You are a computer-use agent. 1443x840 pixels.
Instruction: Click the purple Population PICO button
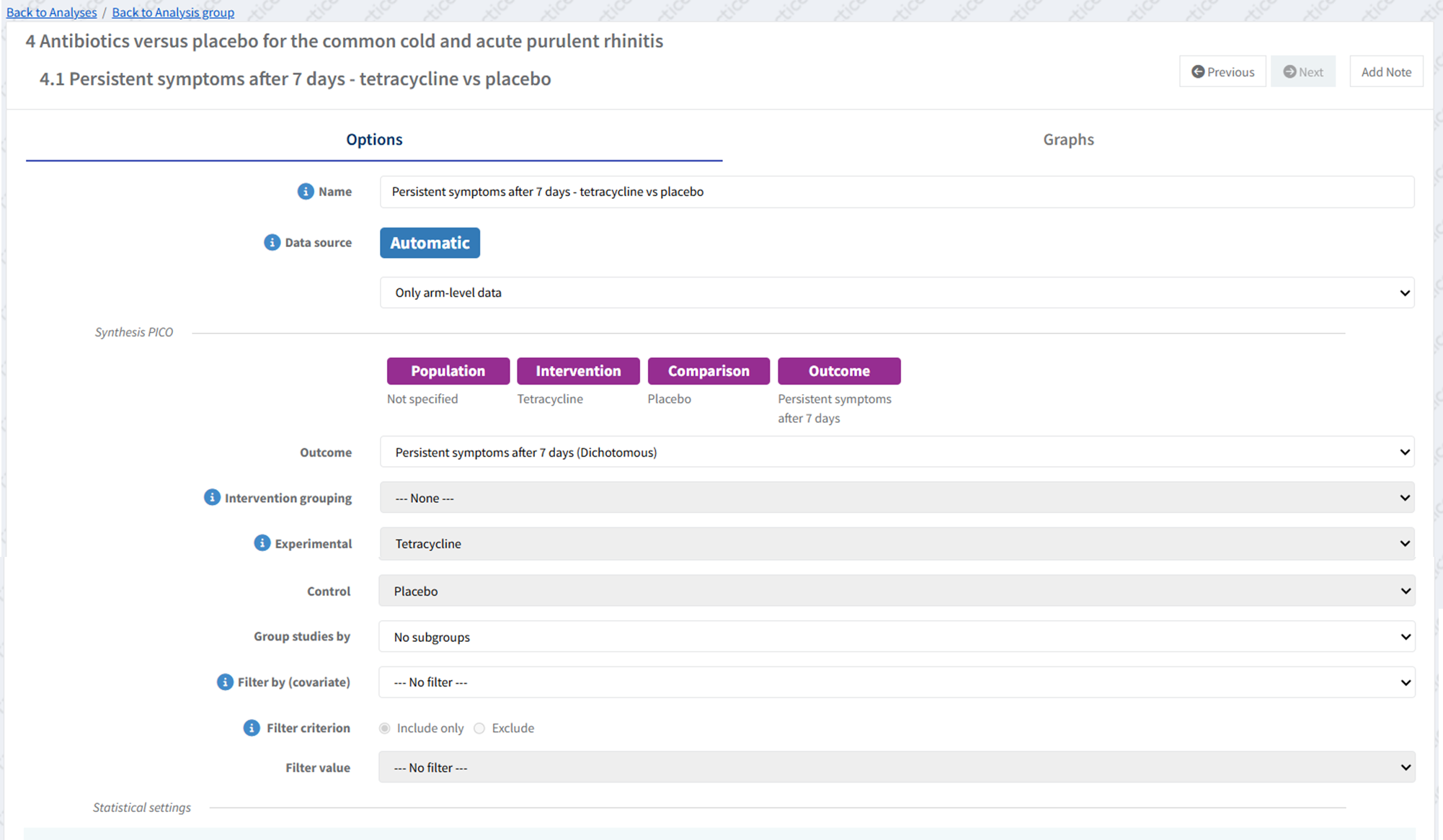tap(448, 371)
